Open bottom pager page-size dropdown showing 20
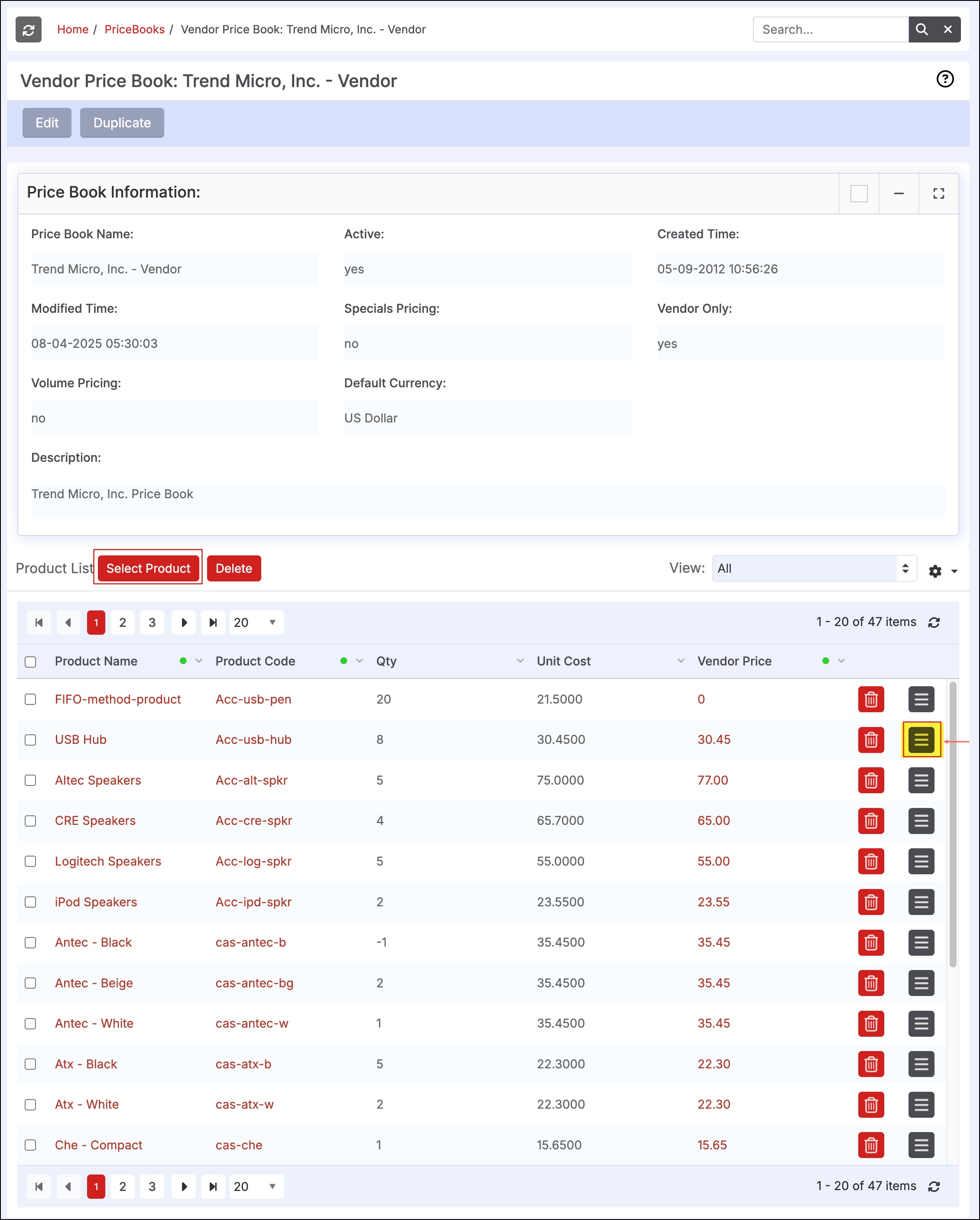The height and width of the screenshot is (1220, 980). [x=257, y=1187]
